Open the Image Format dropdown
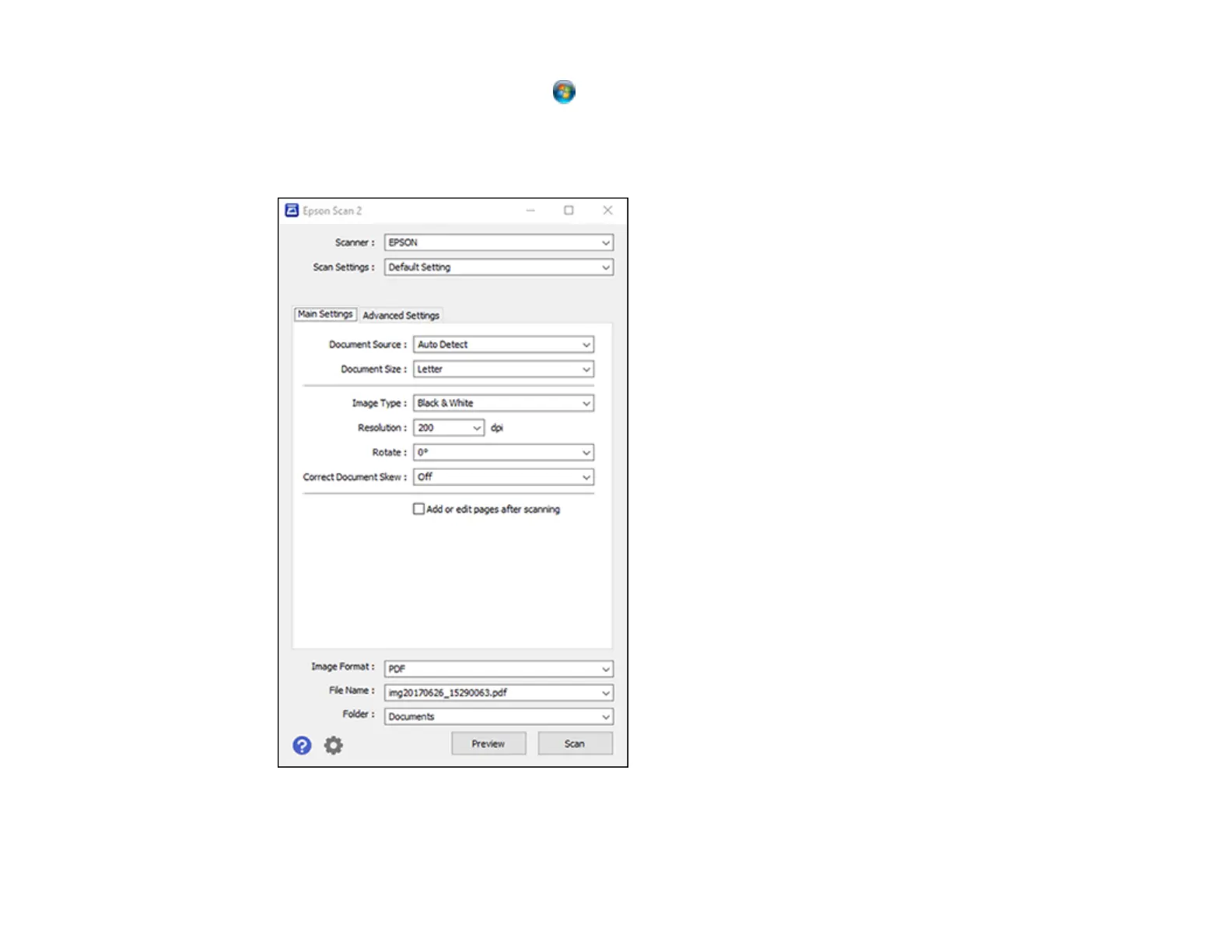 (x=499, y=669)
